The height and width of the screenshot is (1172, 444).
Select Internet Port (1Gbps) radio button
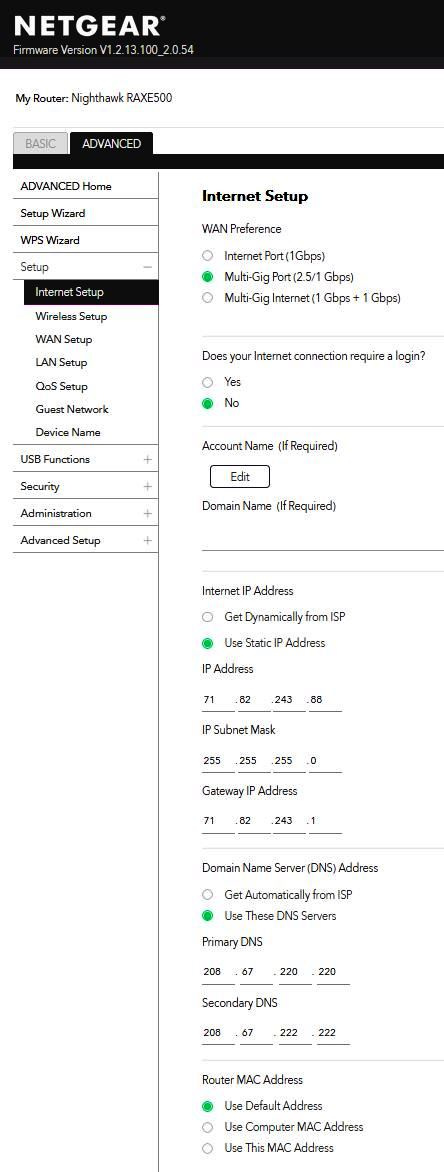pyautogui.click(x=208, y=256)
